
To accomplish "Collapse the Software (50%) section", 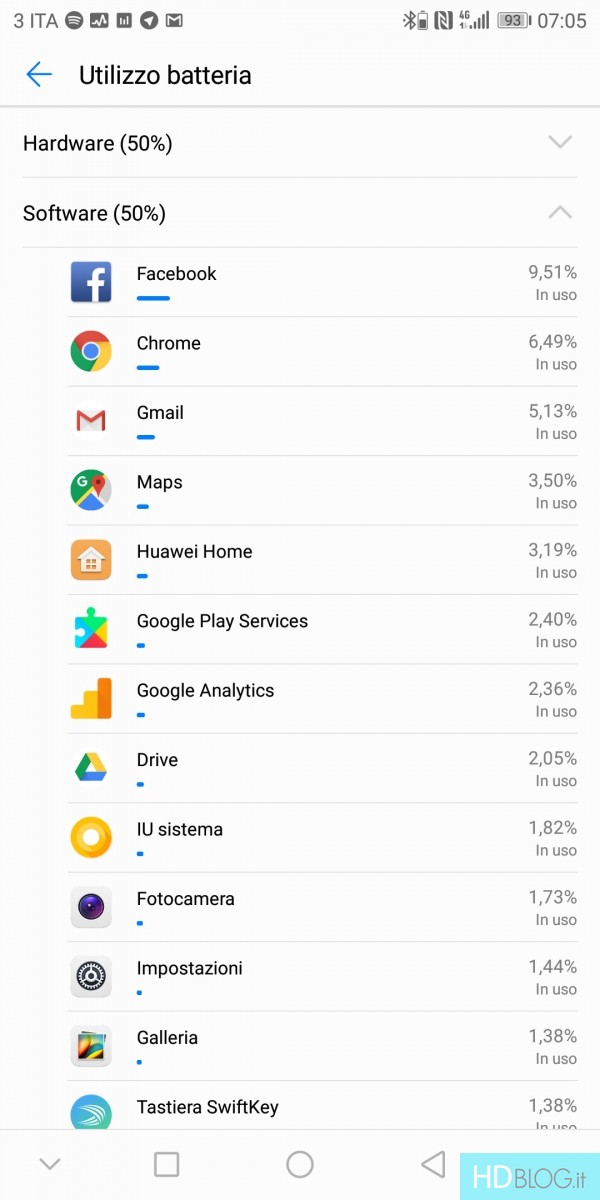I will point(560,213).
